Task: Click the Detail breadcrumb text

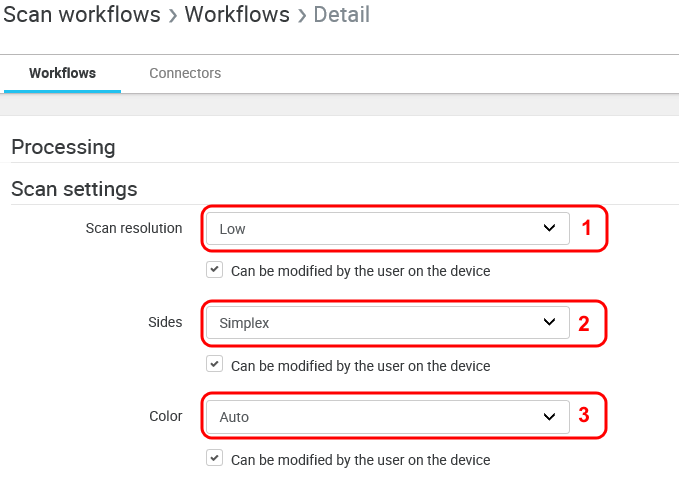Action: (341, 15)
